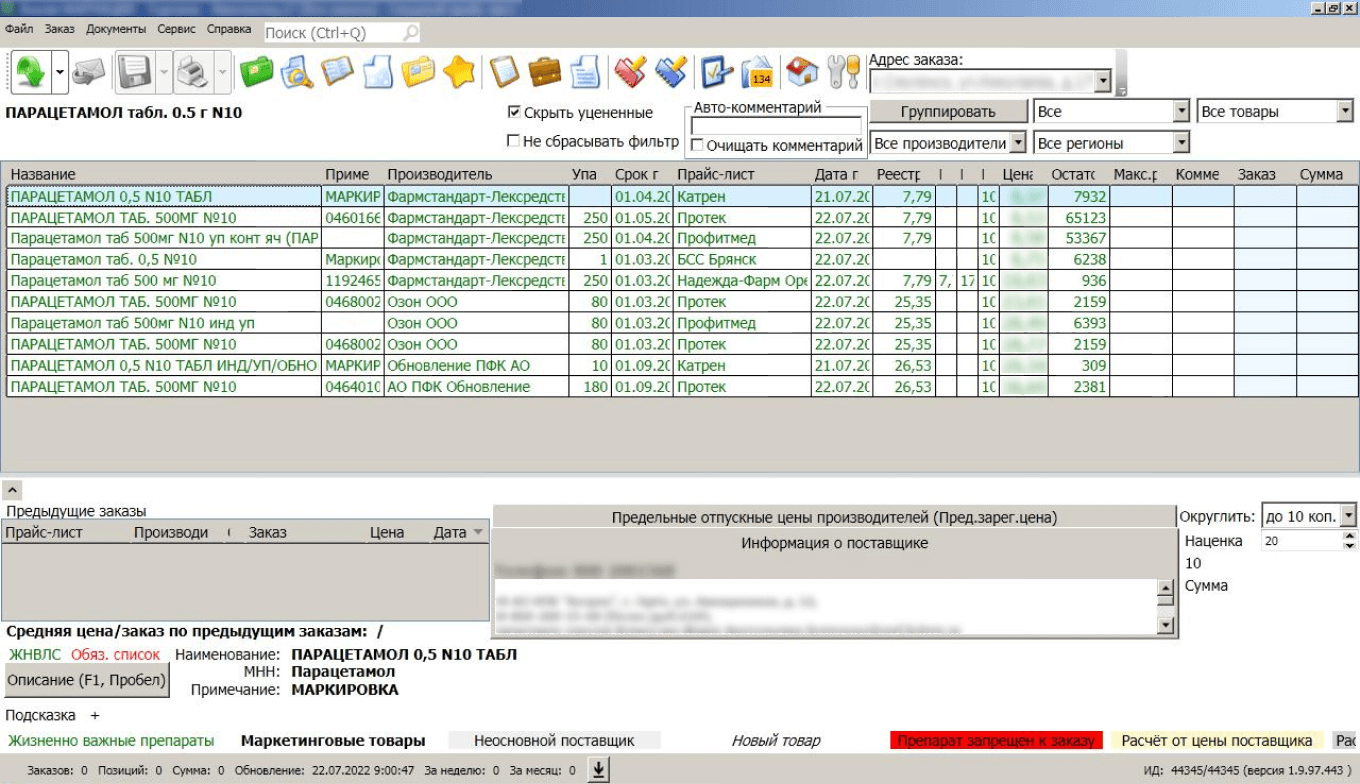This screenshot has width=1360, height=784.
Task: Open the 'Все товары' dropdown
Action: point(1344,112)
